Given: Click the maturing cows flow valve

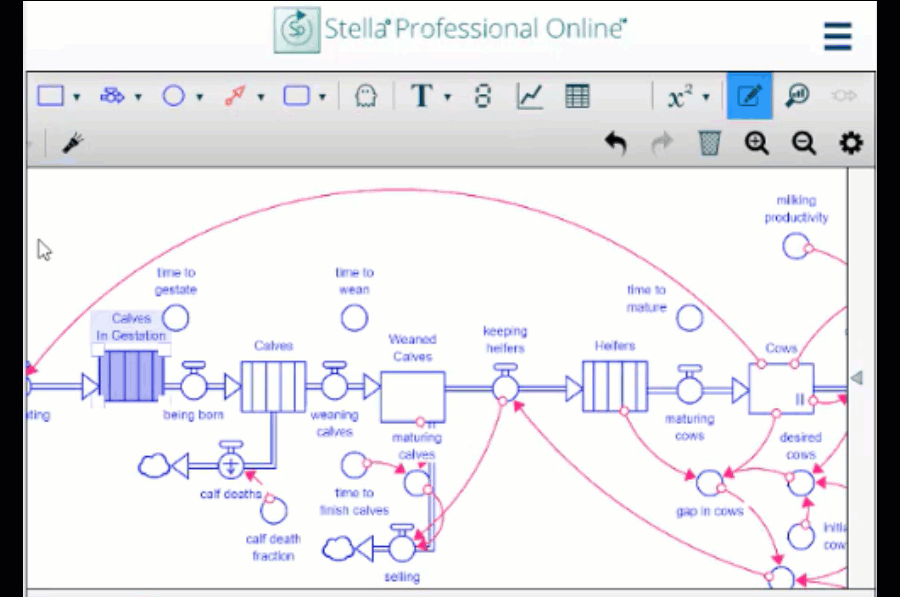Looking at the screenshot, I should tap(689, 385).
